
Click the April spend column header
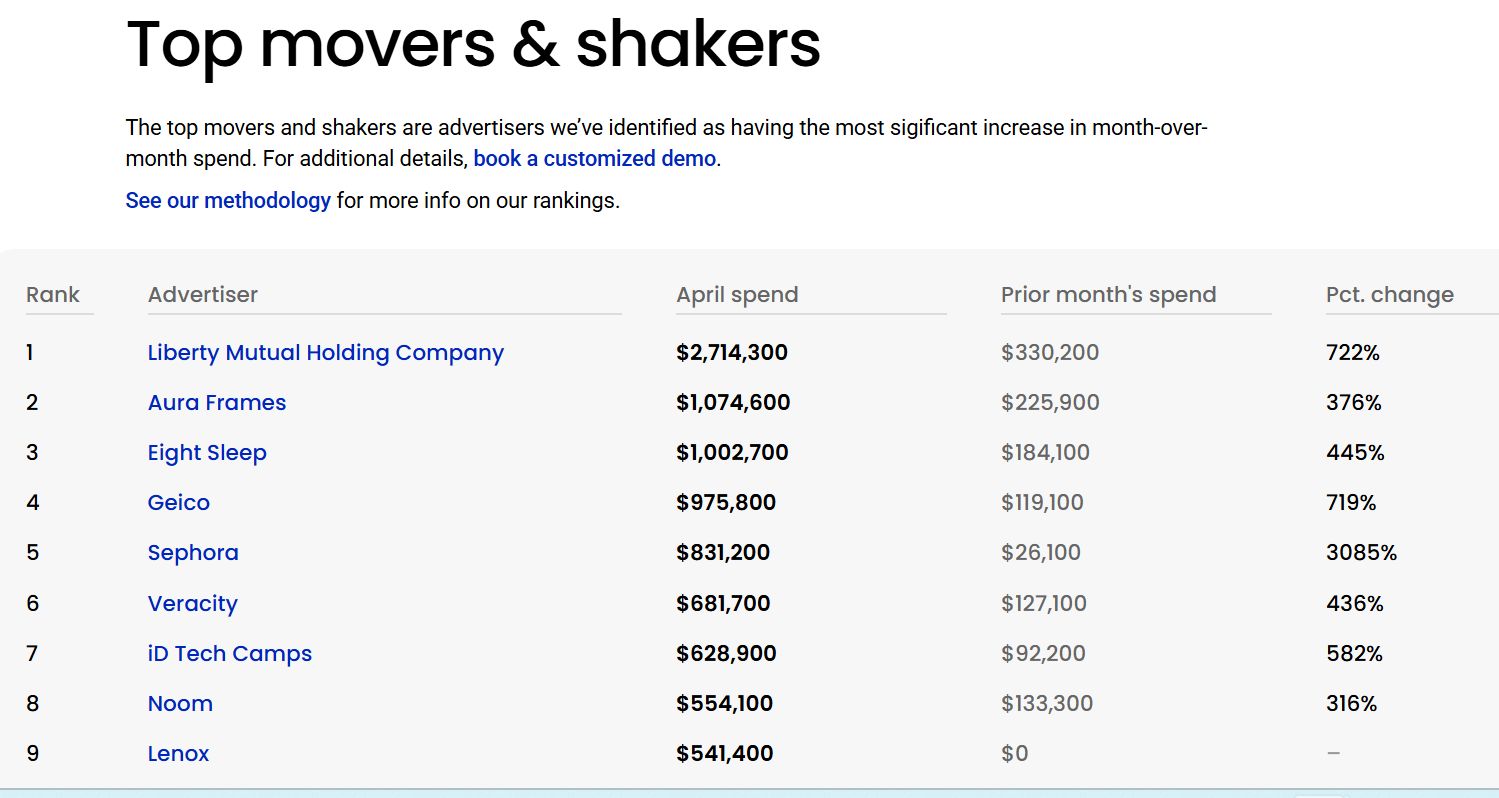tap(737, 295)
